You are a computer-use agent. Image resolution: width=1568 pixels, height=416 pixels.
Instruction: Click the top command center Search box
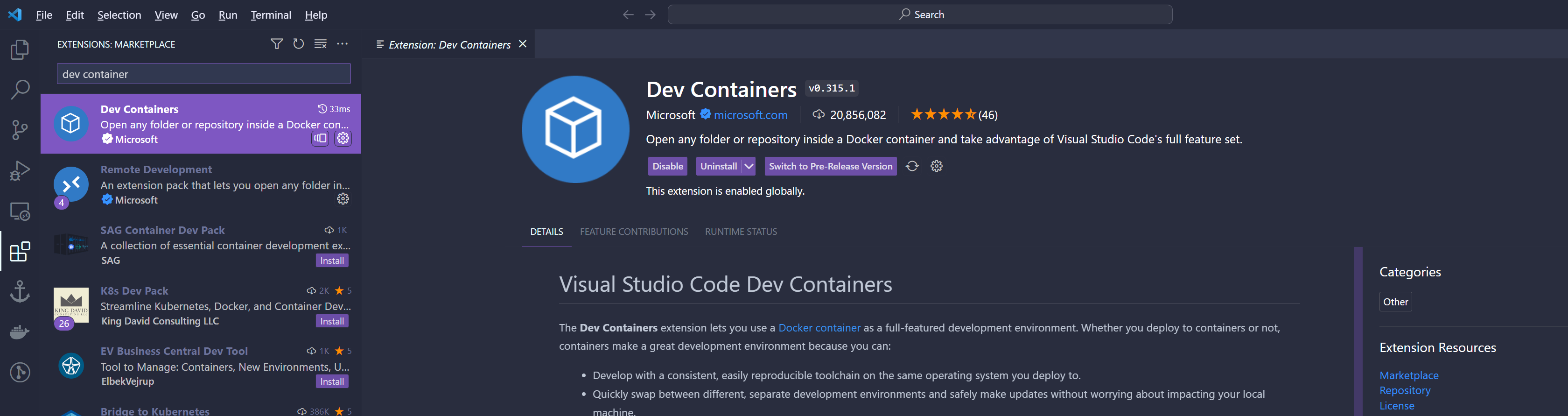[920, 14]
